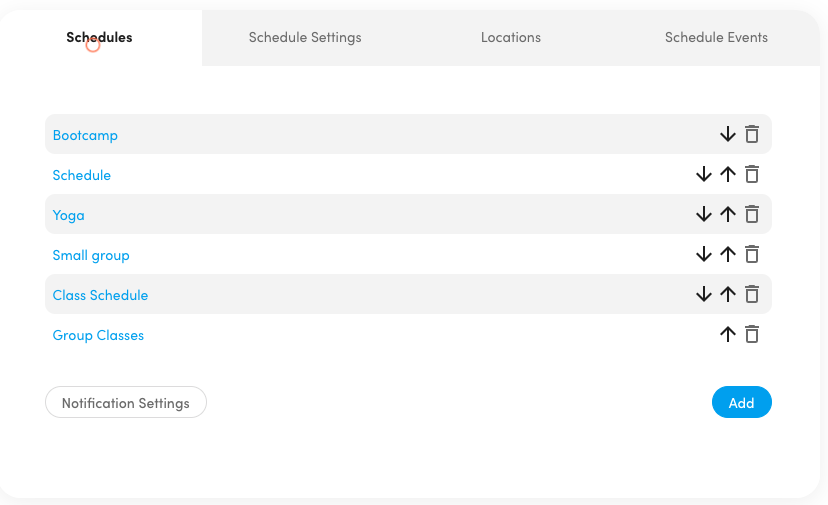Image resolution: width=828 pixels, height=505 pixels.
Task: Click the Notification Settings button
Action: click(x=126, y=403)
